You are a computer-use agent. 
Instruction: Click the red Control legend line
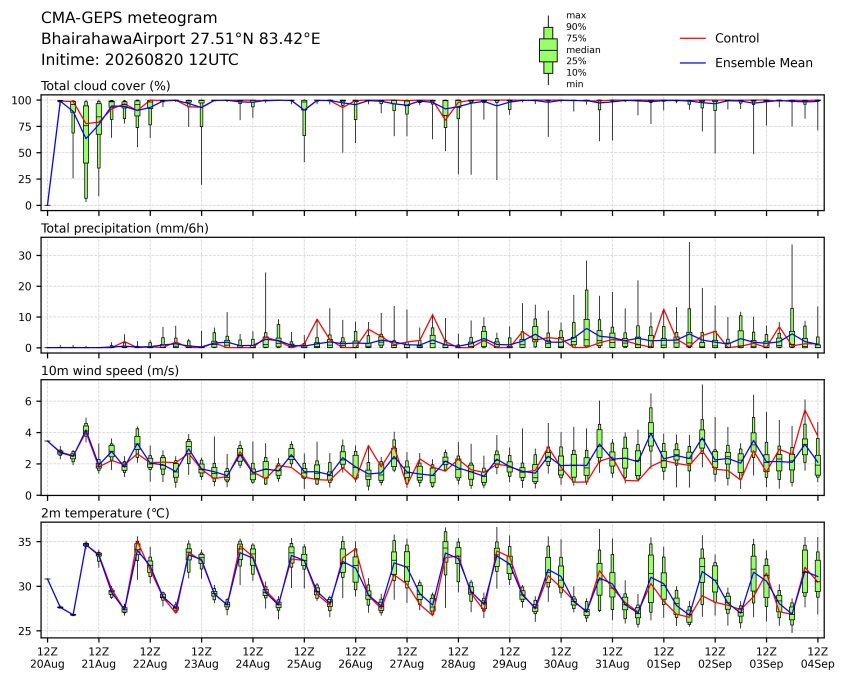point(693,38)
